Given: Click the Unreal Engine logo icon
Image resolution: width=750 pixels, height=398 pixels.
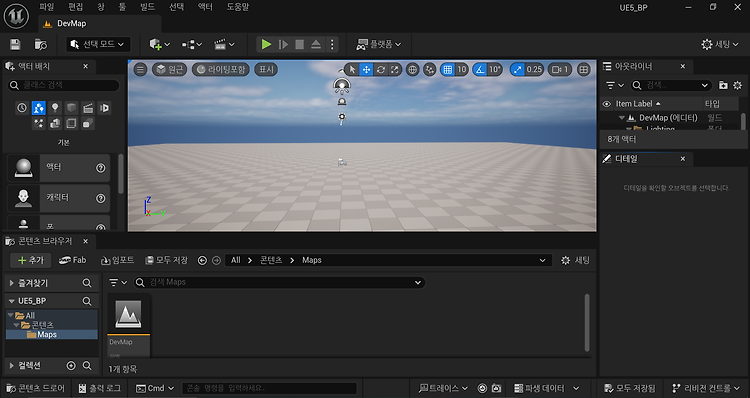Looking at the screenshot, I should pyautogui.click(x=16, y=15).
